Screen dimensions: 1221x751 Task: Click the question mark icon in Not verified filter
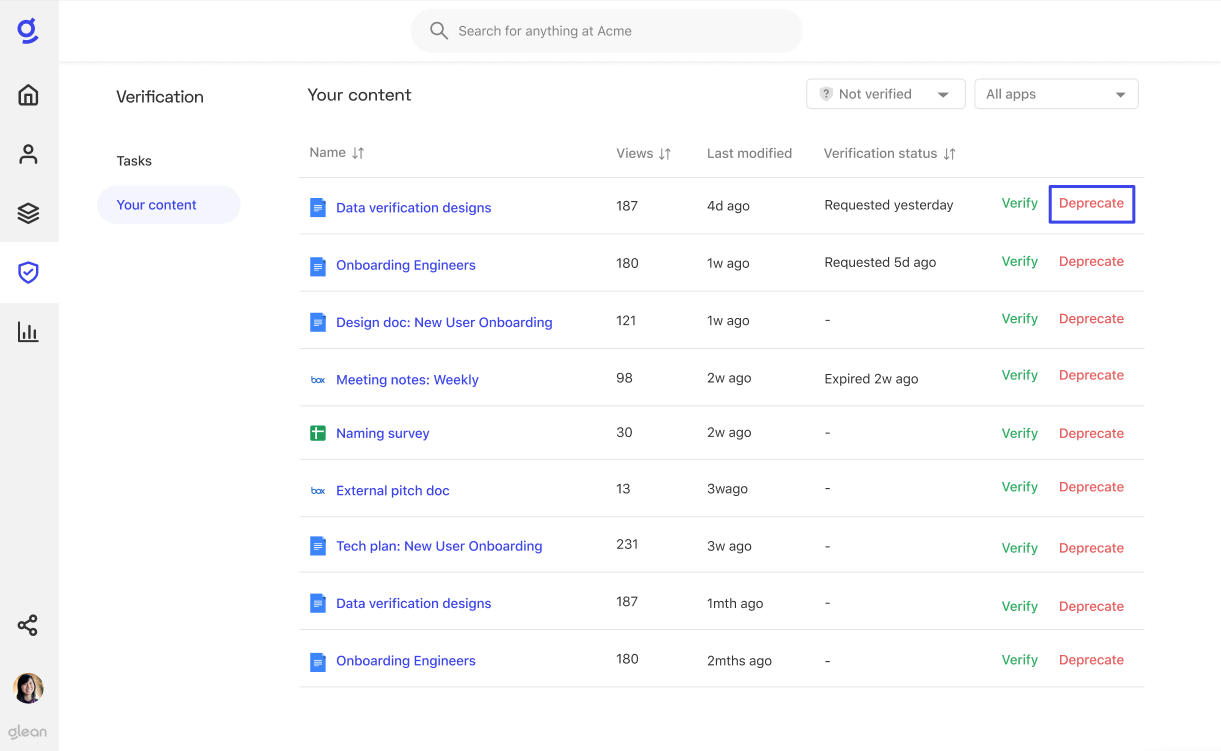[x=825, y=93]
